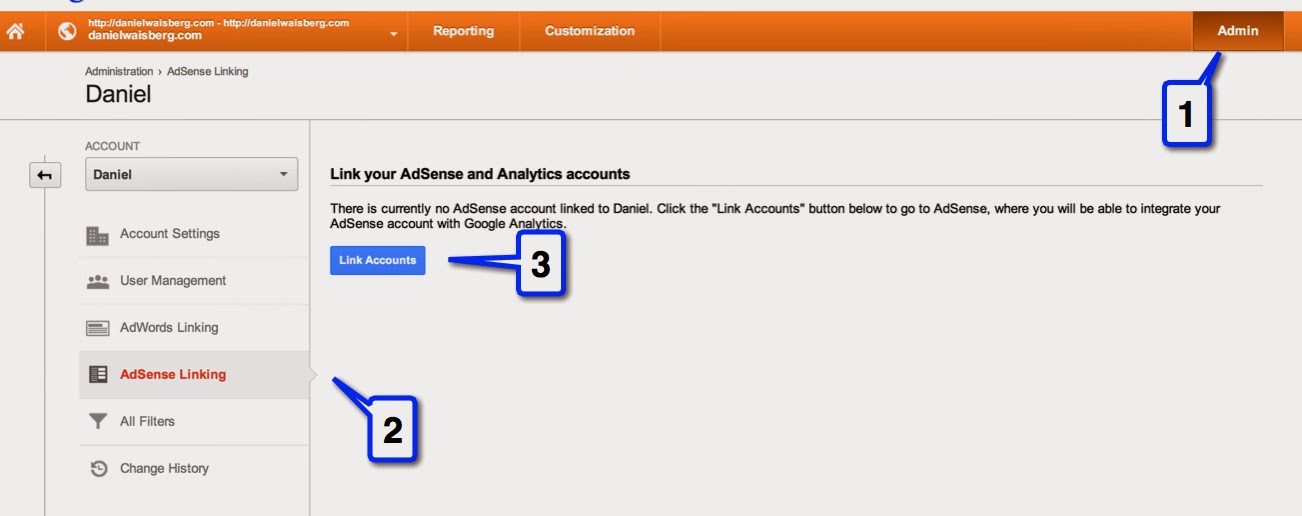Click the Link Accounts button
Viewport: 1302px width, 516px height.
pyautogui.click(x=378, y=260)
